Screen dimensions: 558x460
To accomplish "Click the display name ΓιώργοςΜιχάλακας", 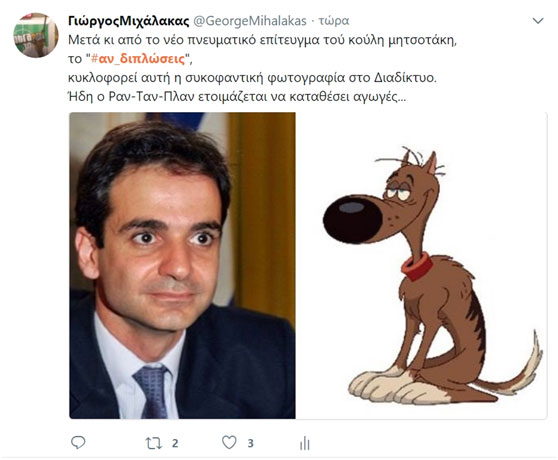I will 128,21.
